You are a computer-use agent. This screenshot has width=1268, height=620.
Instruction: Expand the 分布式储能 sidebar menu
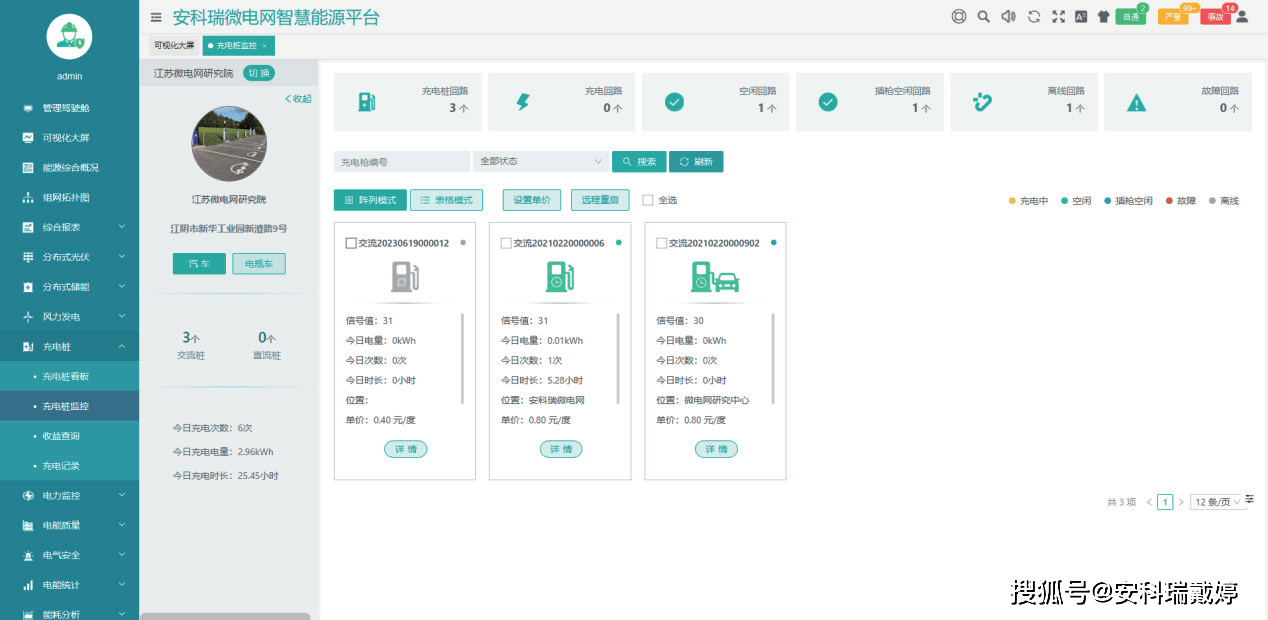pos(69,287)
